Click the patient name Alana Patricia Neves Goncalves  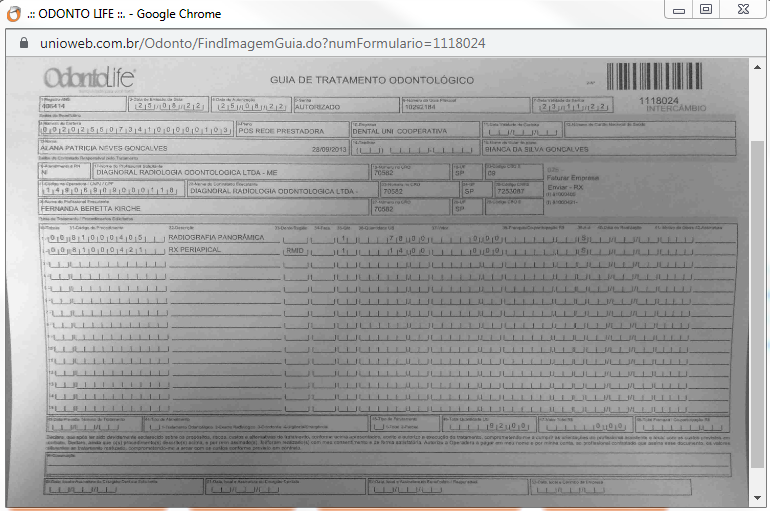click(x=101, y=147)
